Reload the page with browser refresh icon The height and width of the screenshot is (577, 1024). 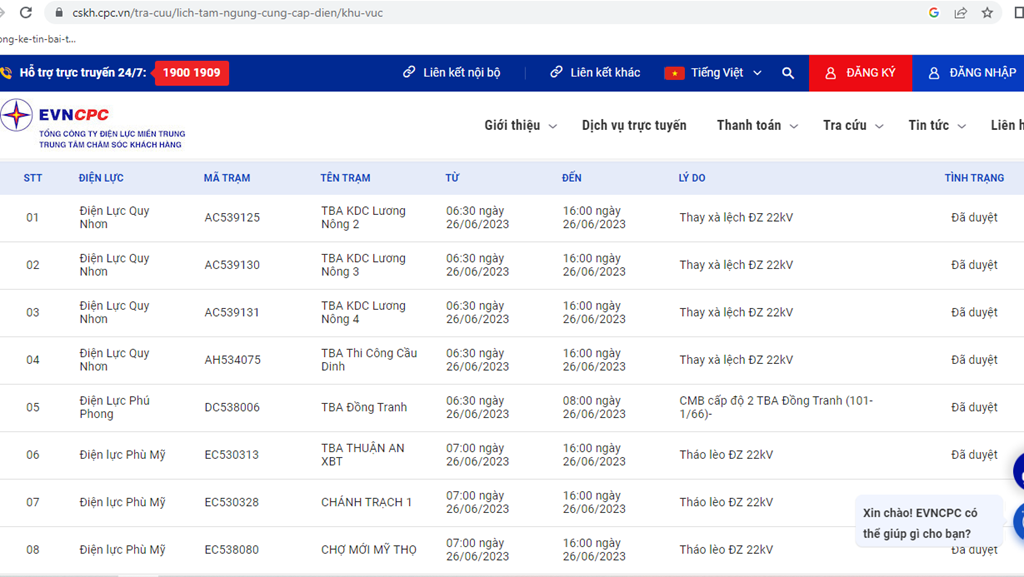[26, 13]
